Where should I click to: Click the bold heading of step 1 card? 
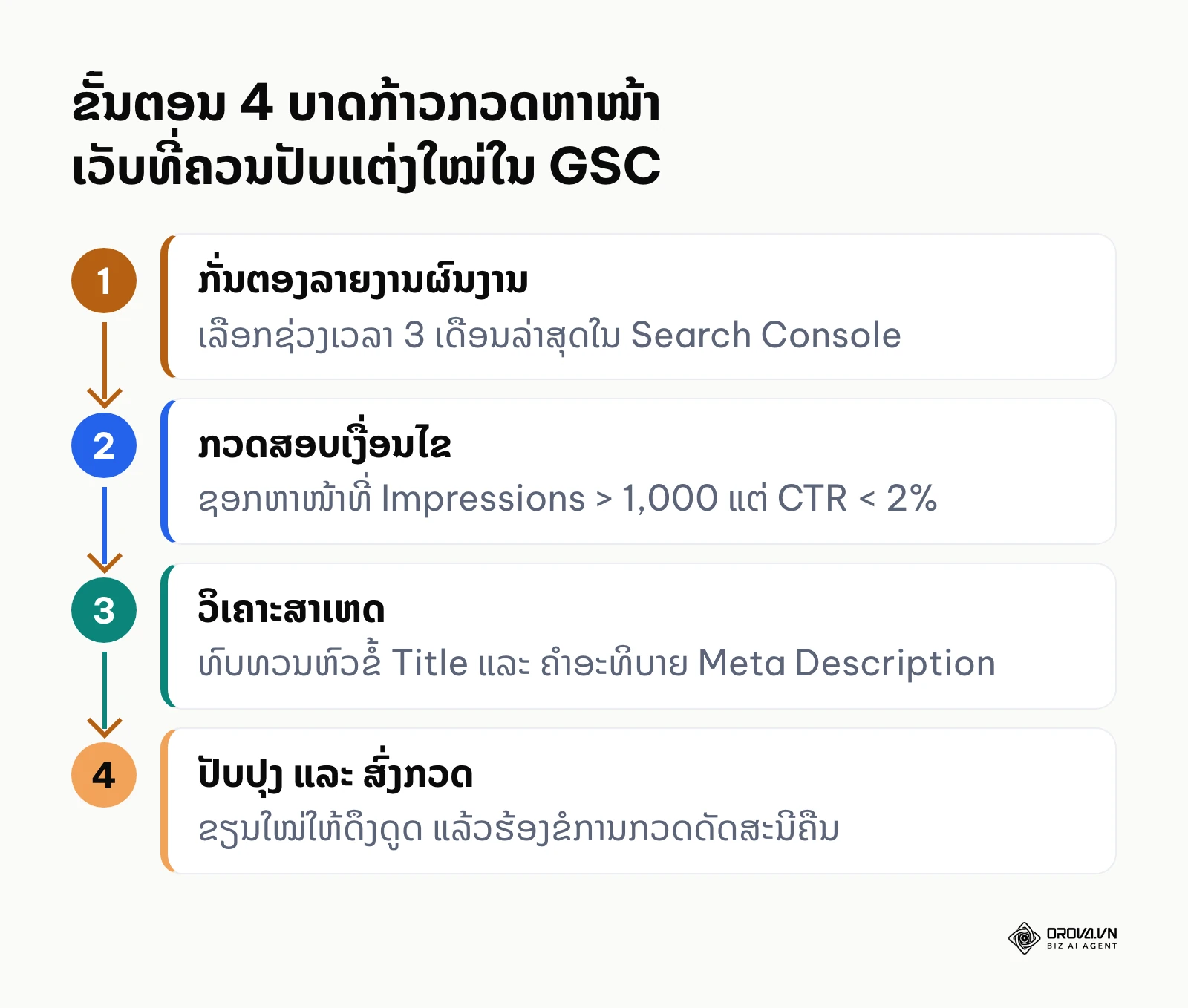363,281
